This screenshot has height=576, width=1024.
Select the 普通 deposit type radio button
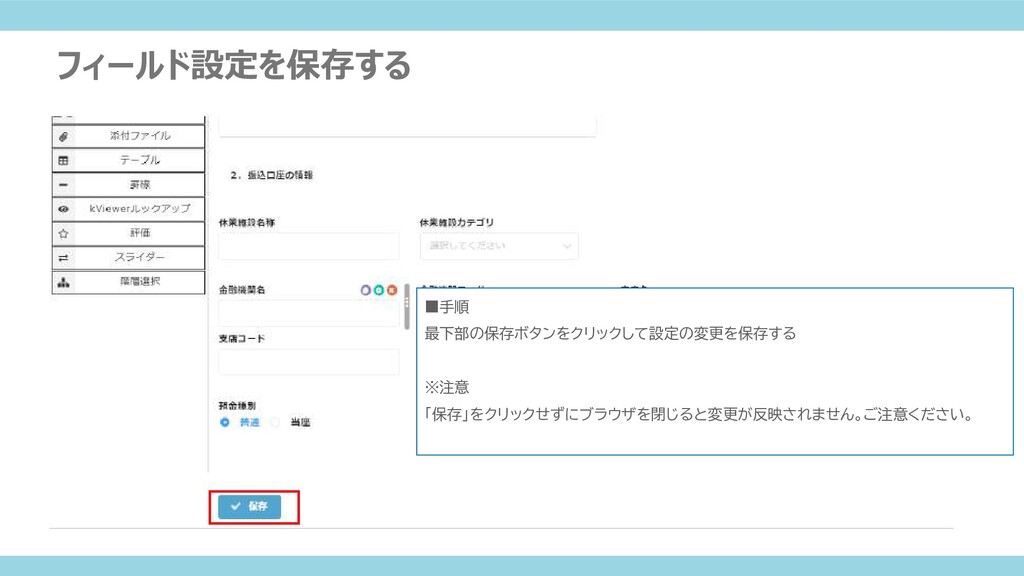(x=225, y=423)
